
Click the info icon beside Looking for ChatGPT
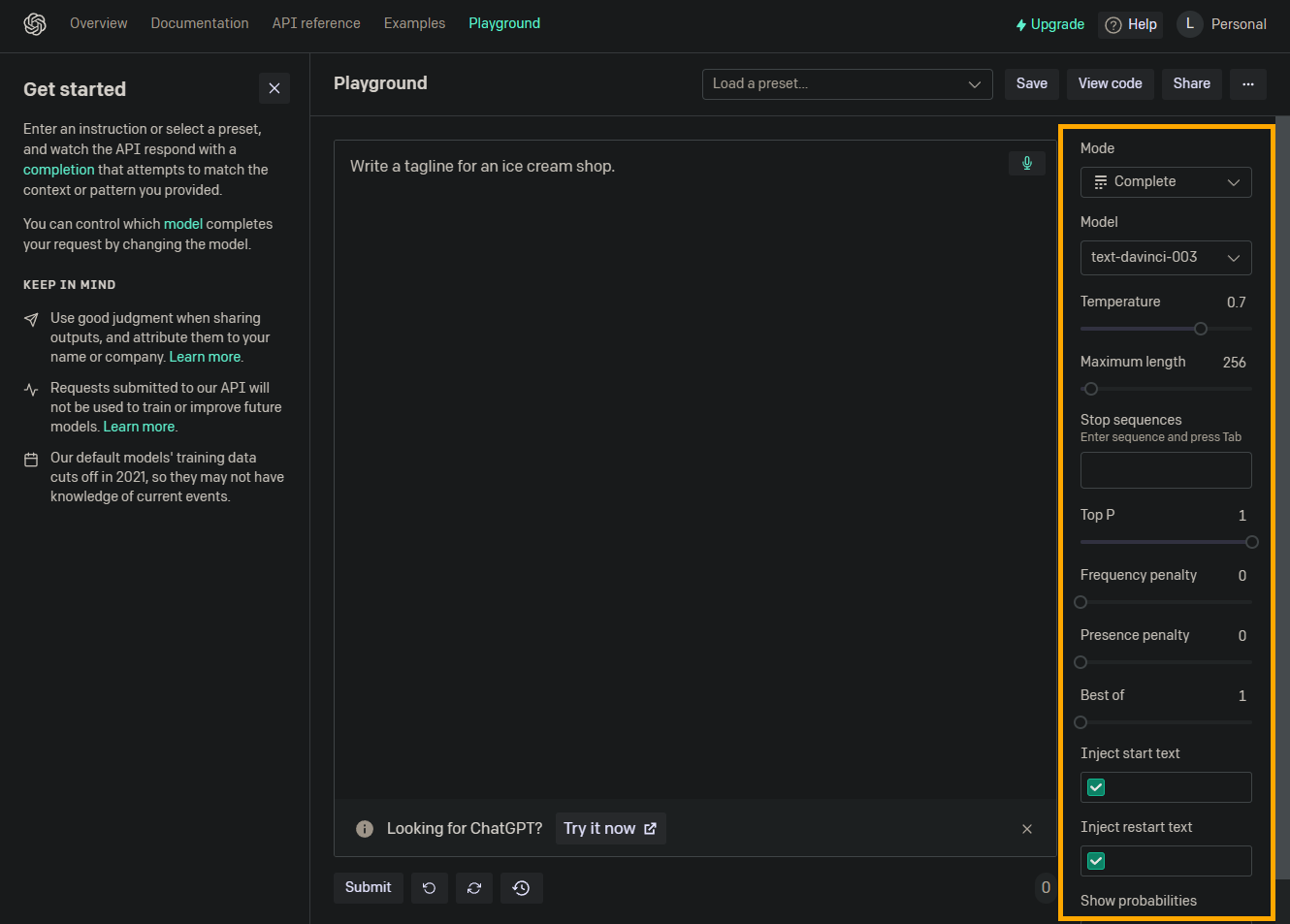pos(365,829)
